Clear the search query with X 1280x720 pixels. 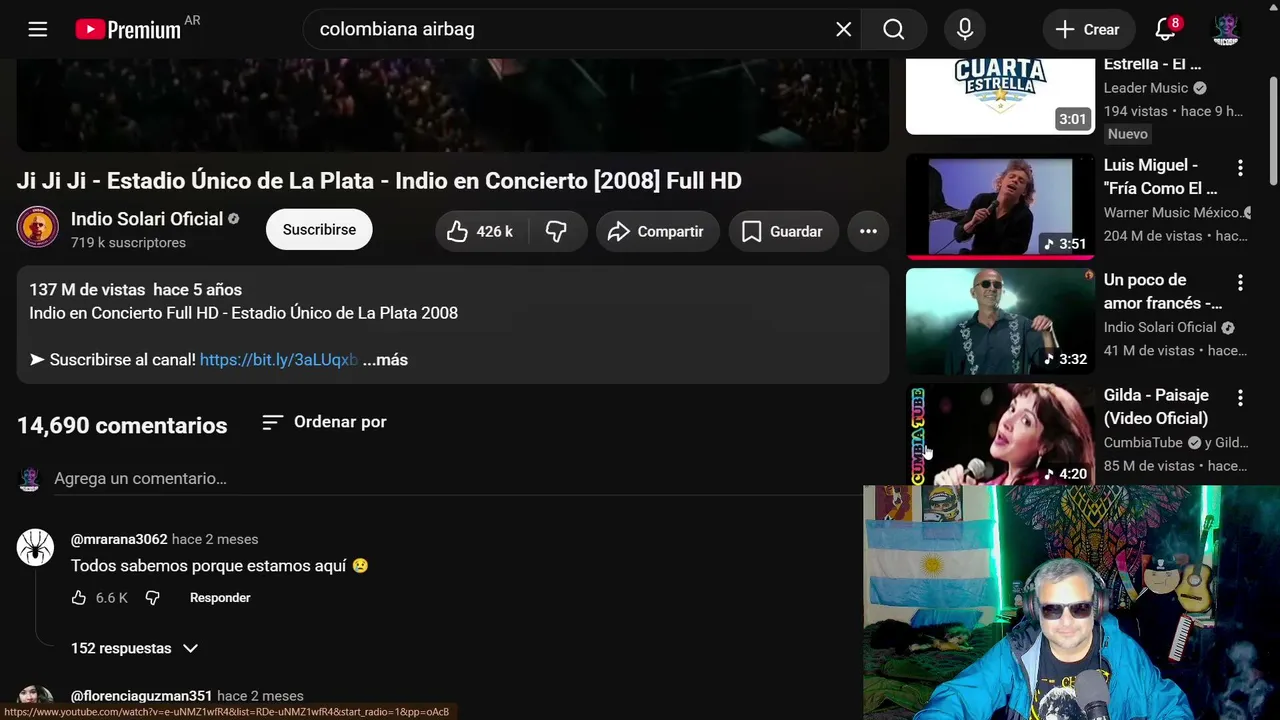(844, 29)
